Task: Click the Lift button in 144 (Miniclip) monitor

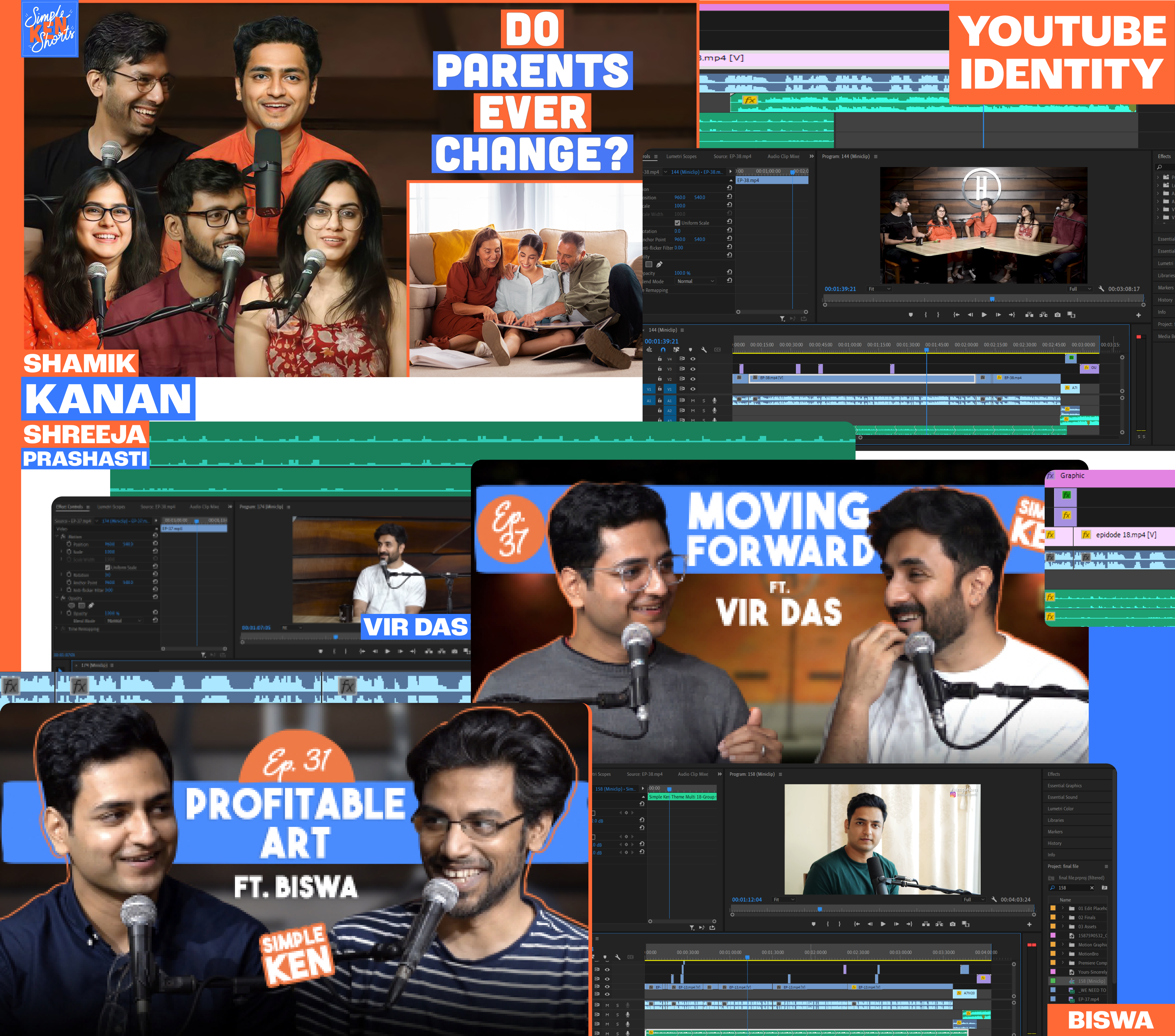Action: pyautogui.click(x=1029, y=315)
